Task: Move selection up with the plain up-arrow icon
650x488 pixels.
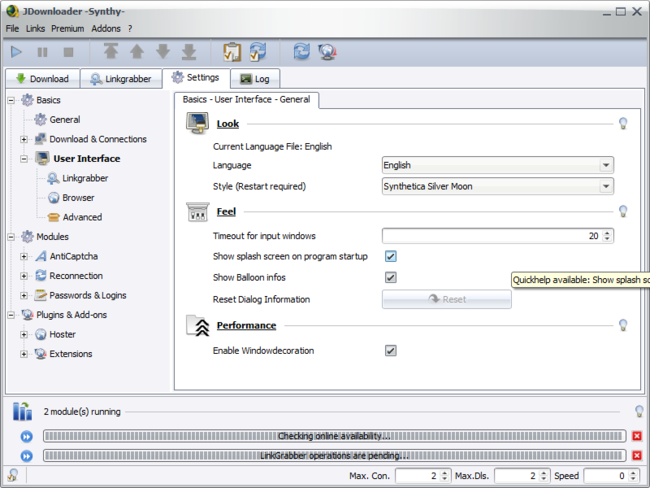Action: click(x=137, y=51)
